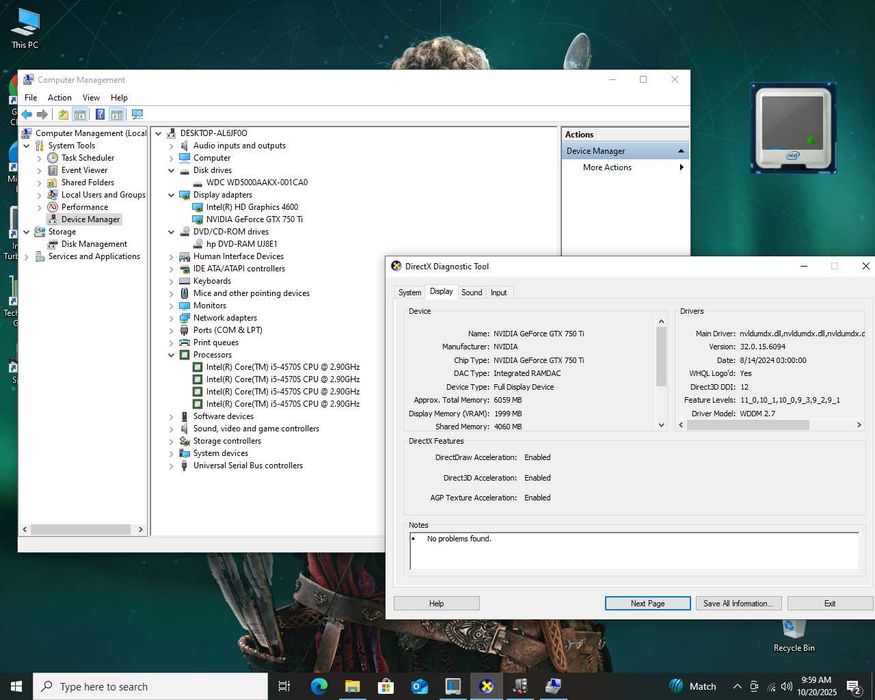Open Microsoft Store from the taskbar
The height and width of the screenshot is (700, 875).
[x=386, y=687]
